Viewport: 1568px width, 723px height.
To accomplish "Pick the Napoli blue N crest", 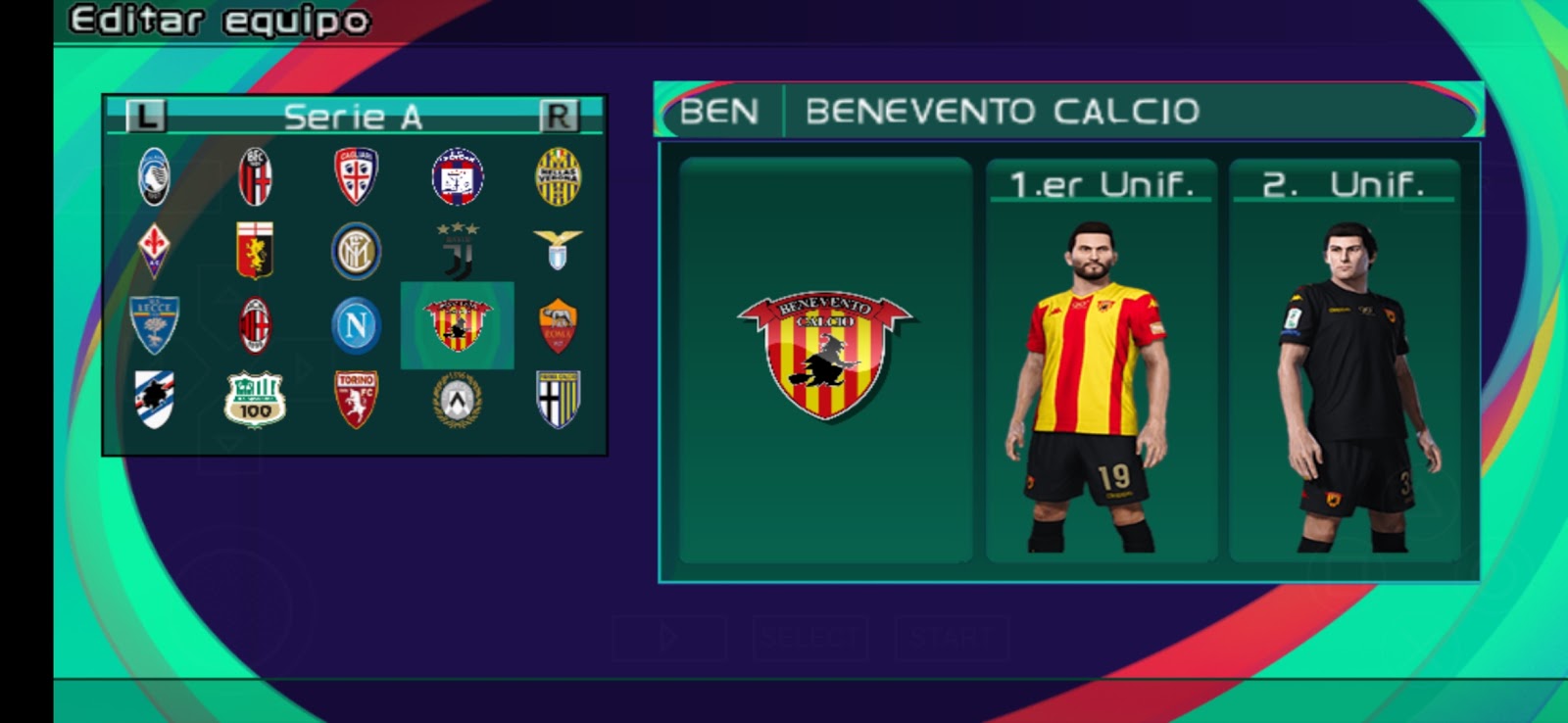I will tap(356, 325).
